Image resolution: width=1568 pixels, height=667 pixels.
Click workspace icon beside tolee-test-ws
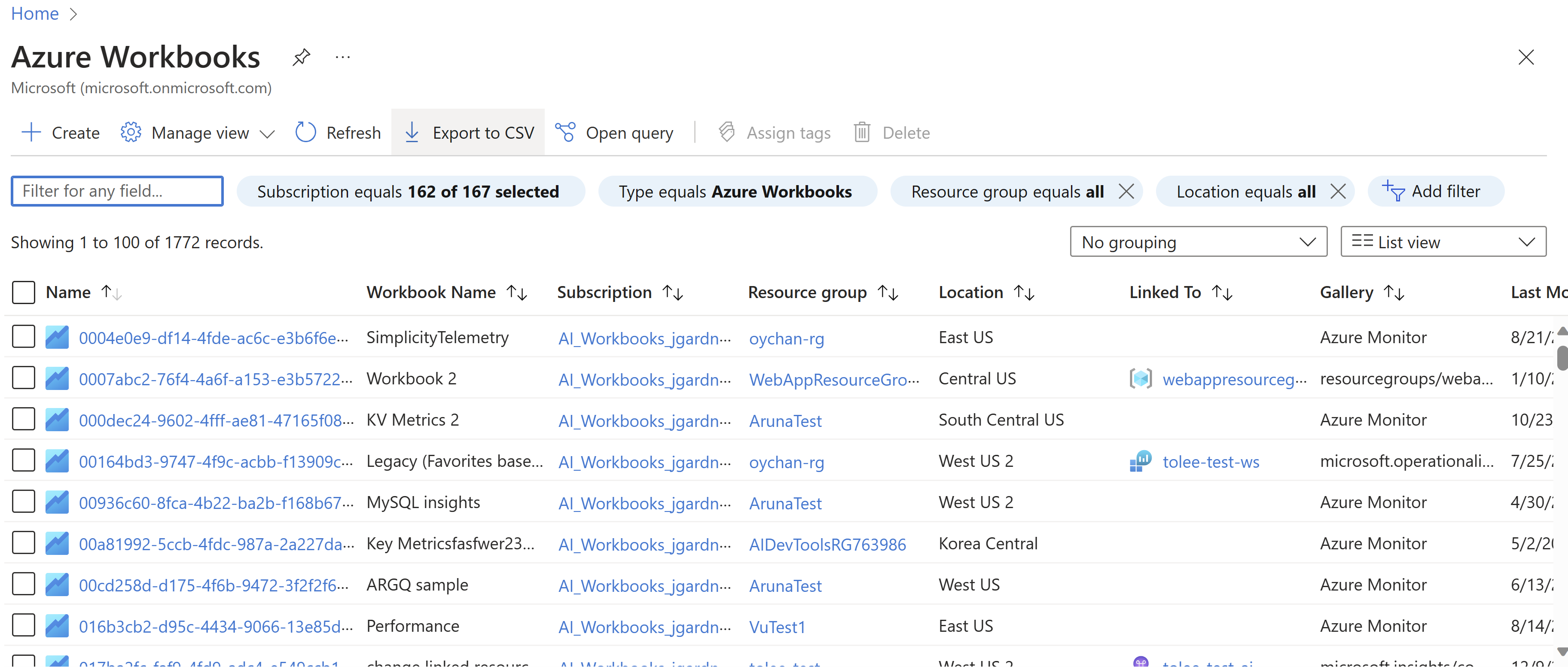click(x=1141, y=461)
